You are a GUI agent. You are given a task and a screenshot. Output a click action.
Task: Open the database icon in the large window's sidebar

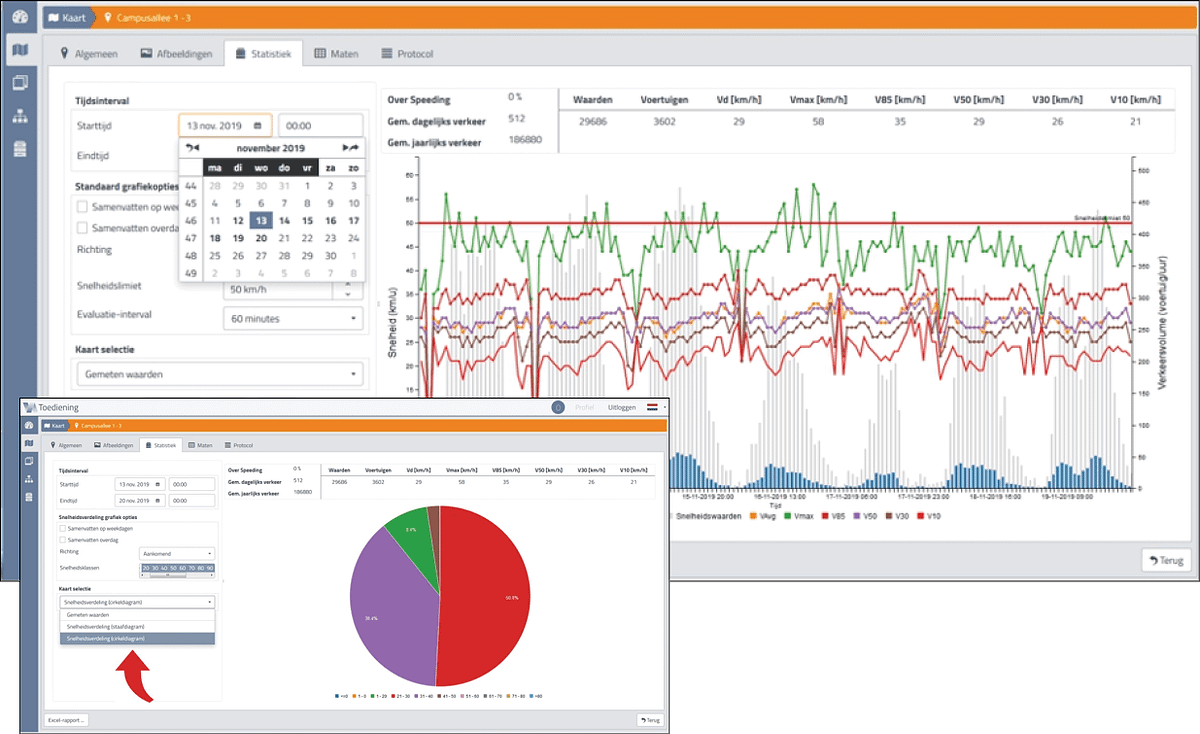(x=20, y=149)
